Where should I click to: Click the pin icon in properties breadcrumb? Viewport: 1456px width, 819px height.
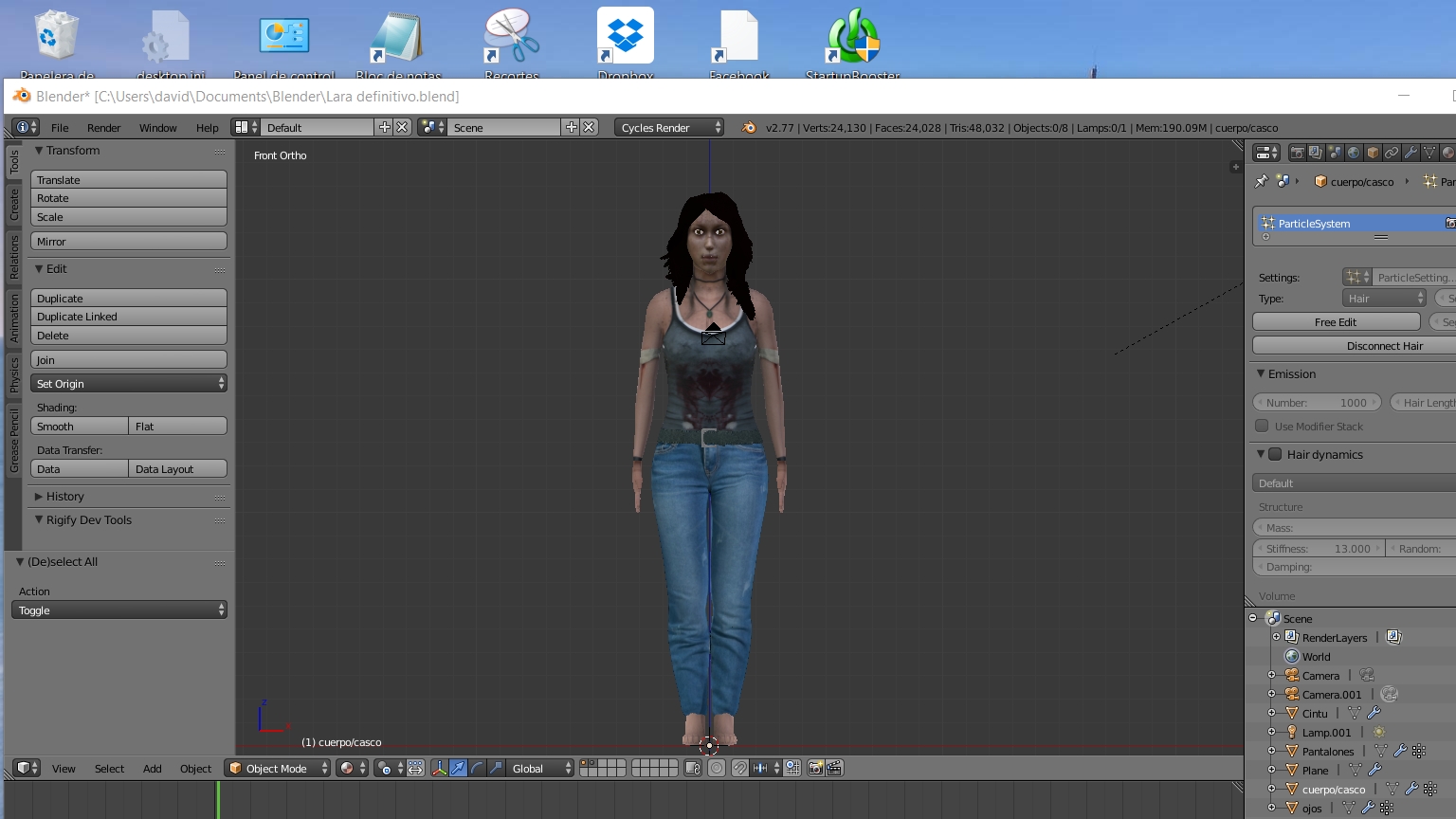point(1261,181)
